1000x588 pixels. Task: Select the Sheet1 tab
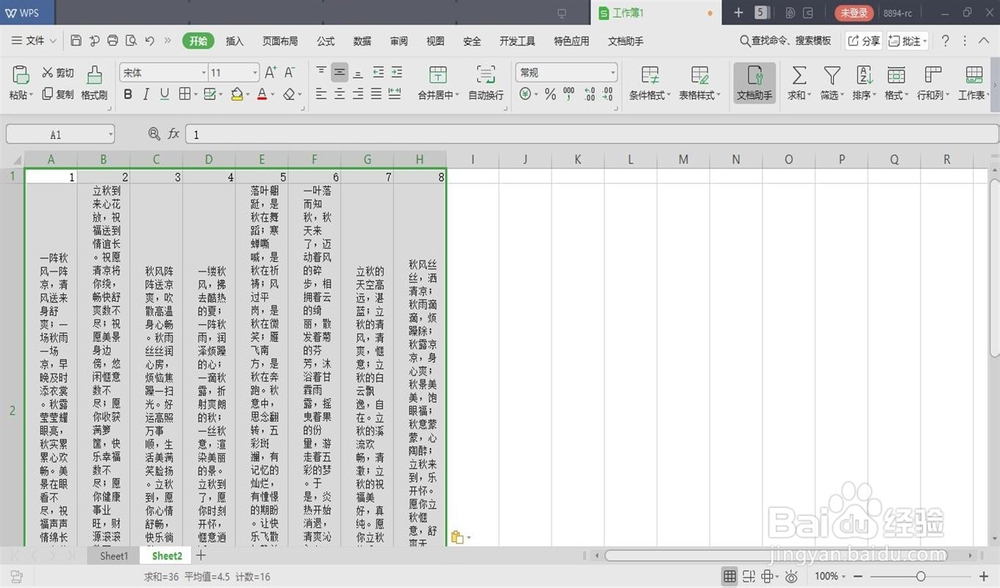[x=114, y=556]
